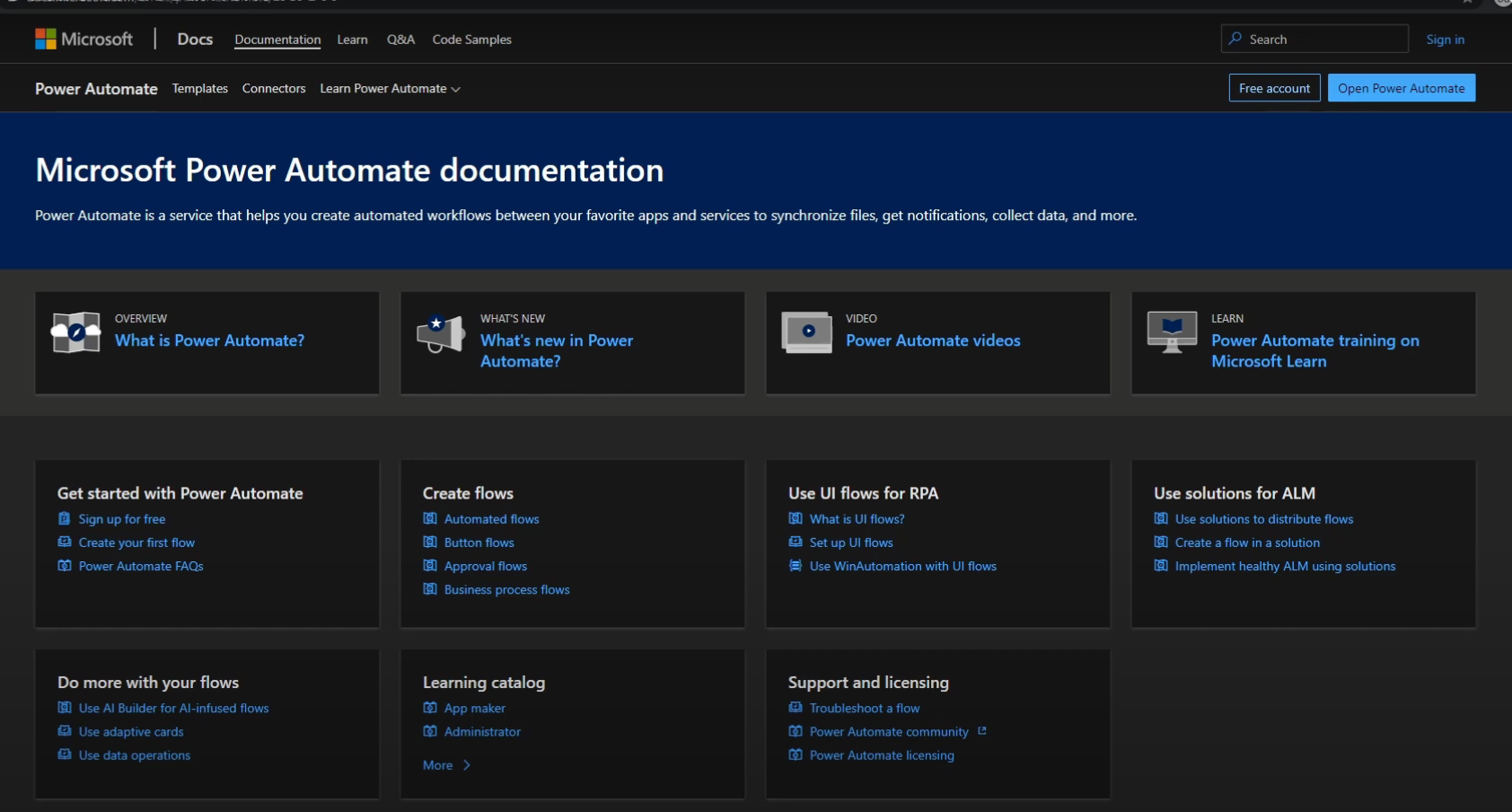The height and width of the screenshot is (812, 1512).
Task: Click icon beside Set up UI flows
Action: [796, 542]
